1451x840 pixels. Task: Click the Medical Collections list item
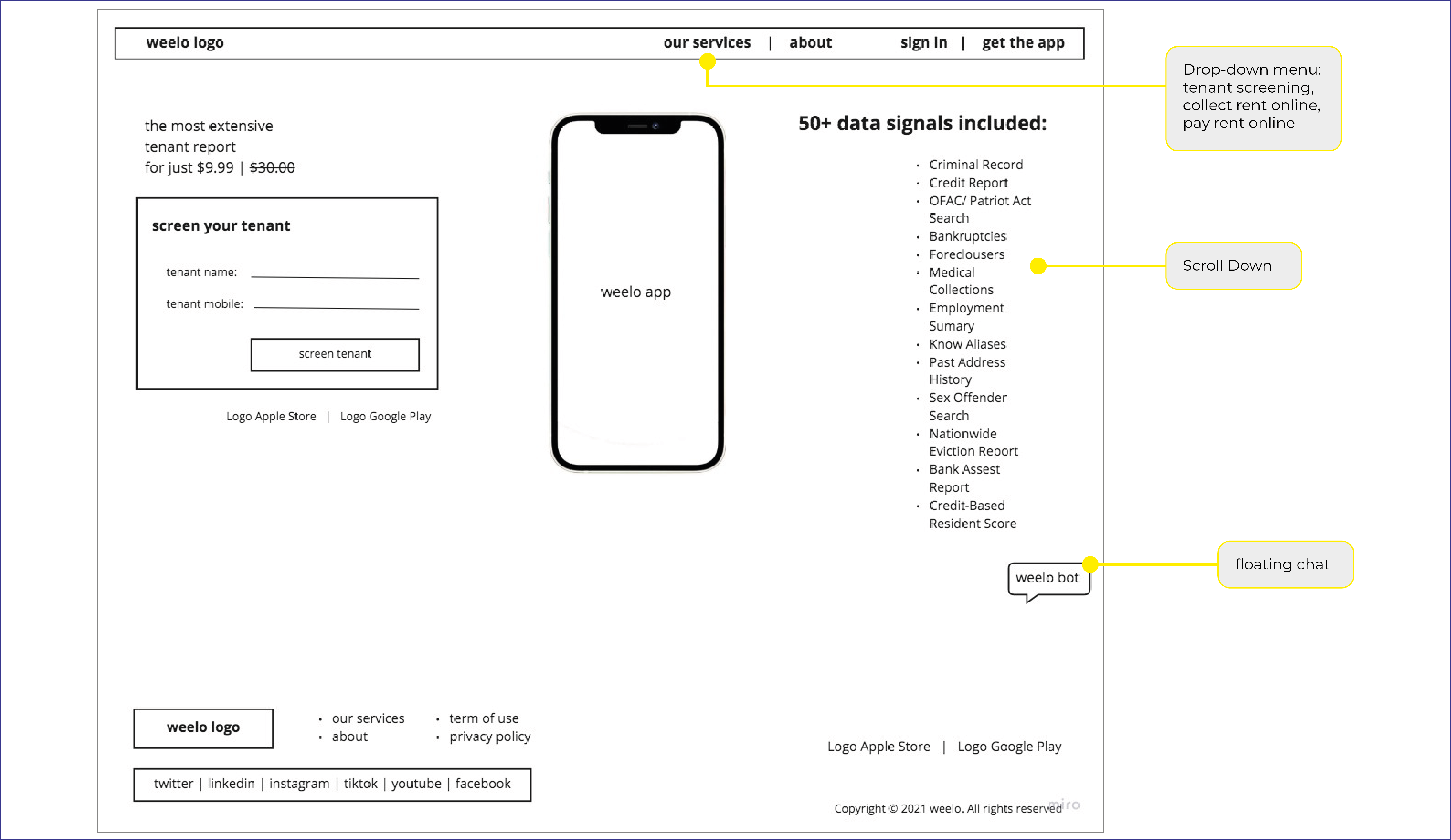coord(961,281)
